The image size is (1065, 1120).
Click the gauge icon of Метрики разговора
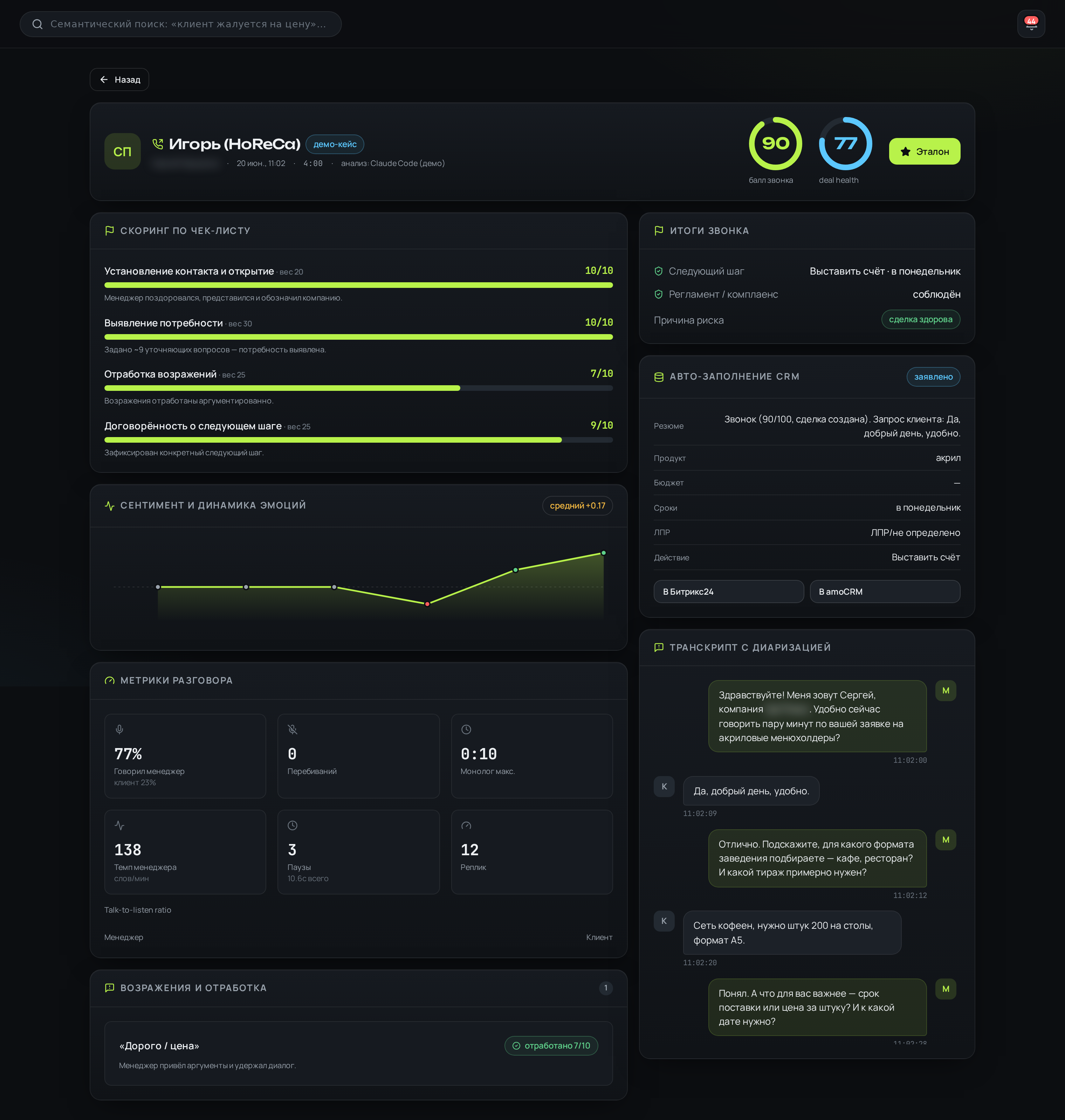click(110, 680)
